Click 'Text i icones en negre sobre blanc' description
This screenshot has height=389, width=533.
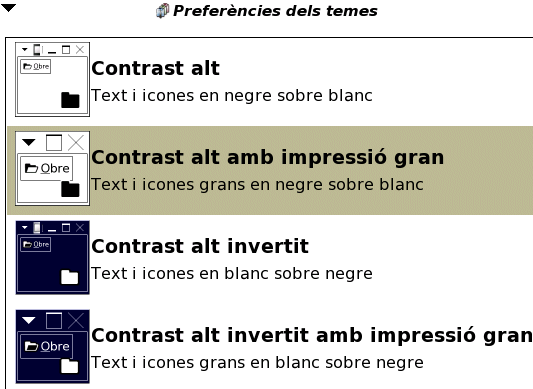point(232,96)
